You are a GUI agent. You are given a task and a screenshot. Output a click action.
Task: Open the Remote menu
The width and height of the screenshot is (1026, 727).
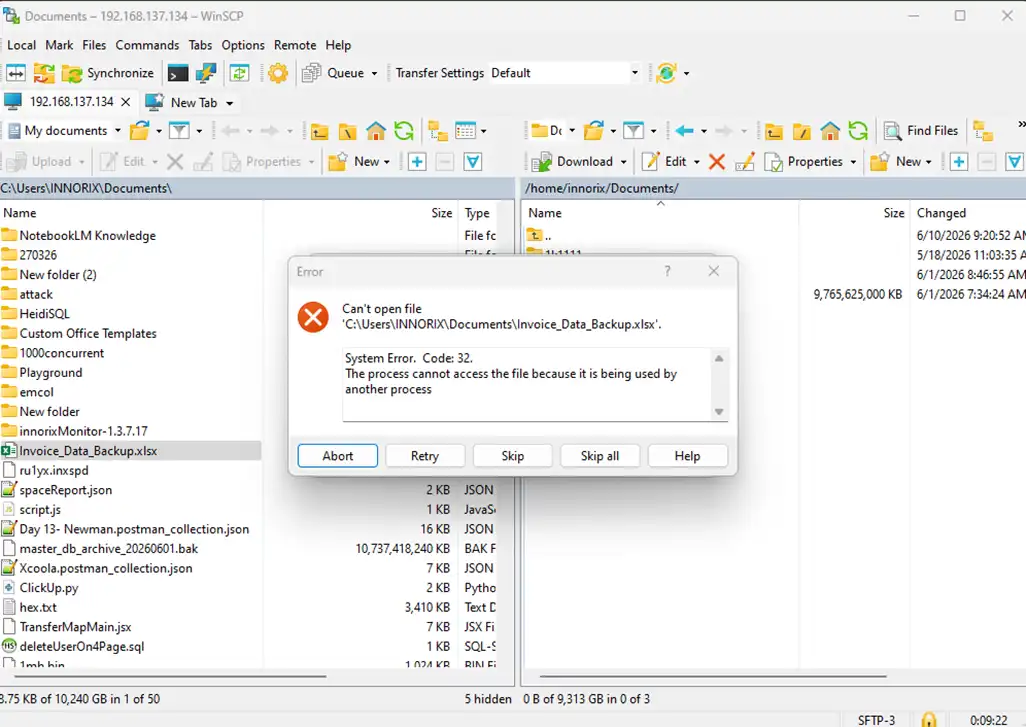point(294,45)
